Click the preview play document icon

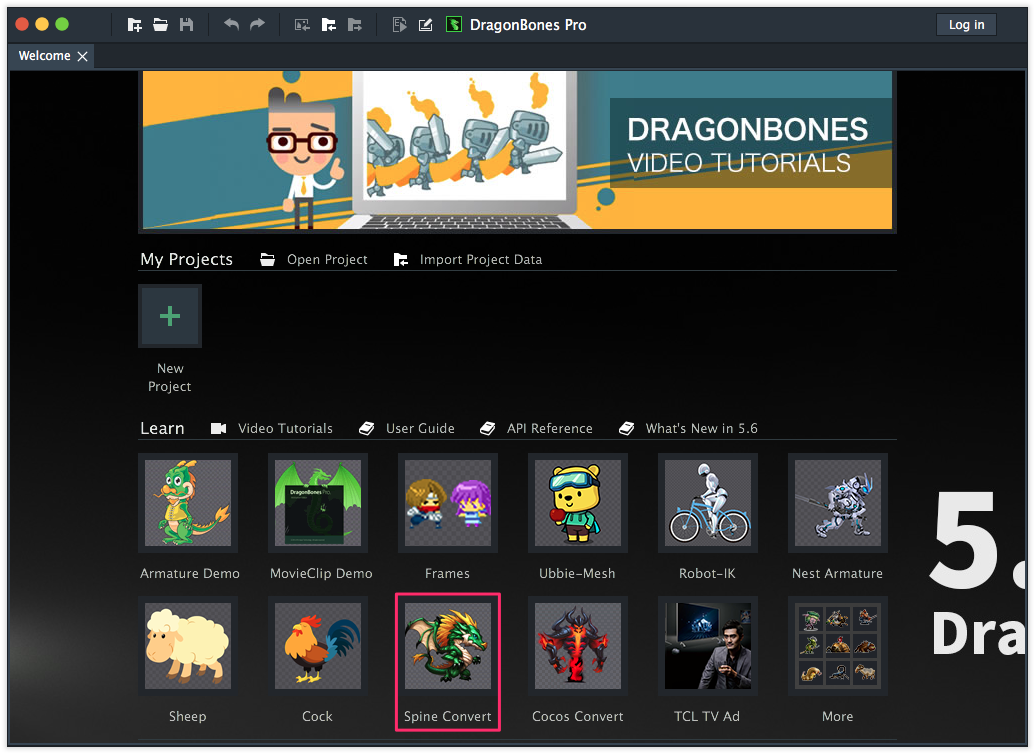point(399,25)
